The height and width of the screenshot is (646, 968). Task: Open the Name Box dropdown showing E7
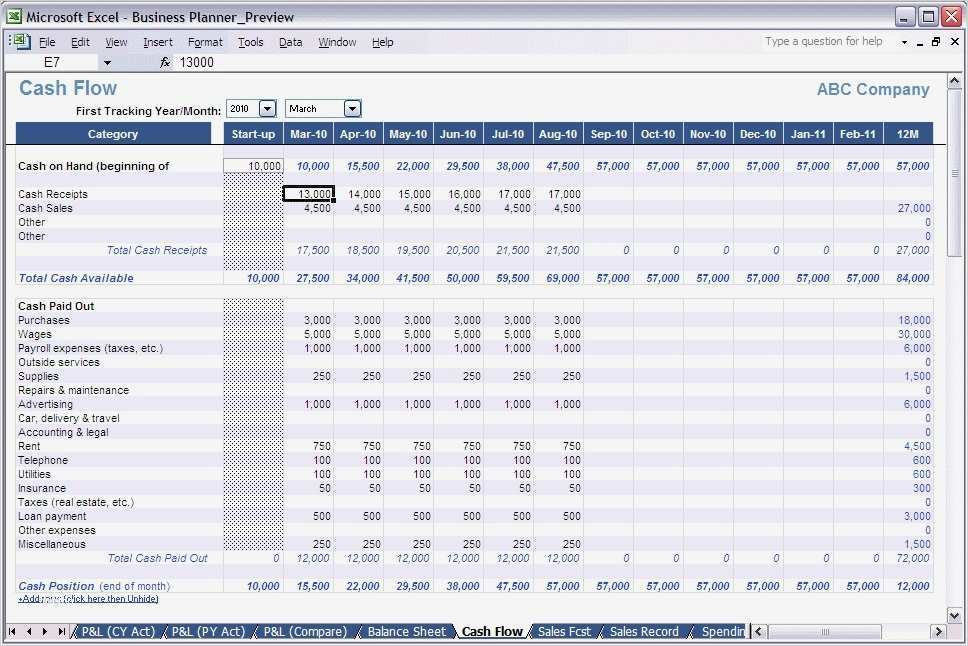click(x=107, y=62)
